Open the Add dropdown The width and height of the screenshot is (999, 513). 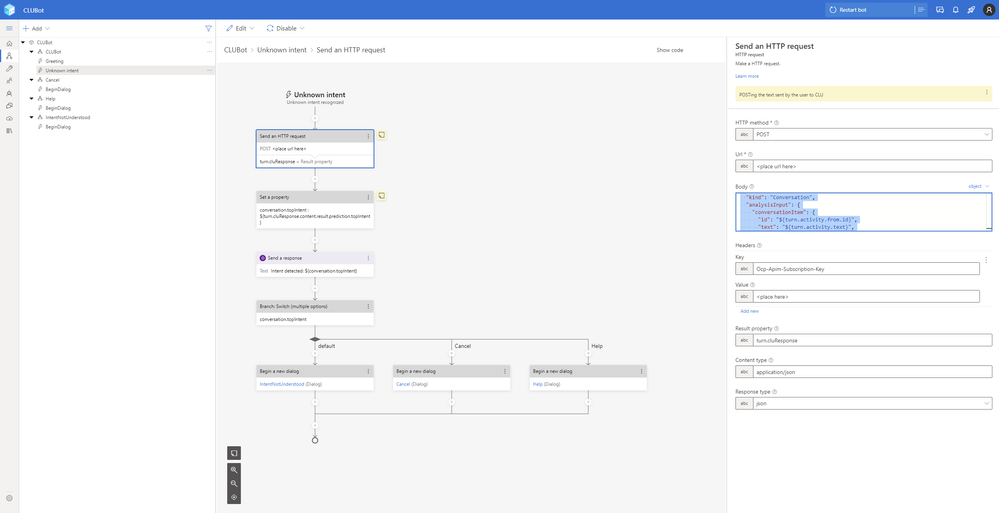tap(36, 29)
